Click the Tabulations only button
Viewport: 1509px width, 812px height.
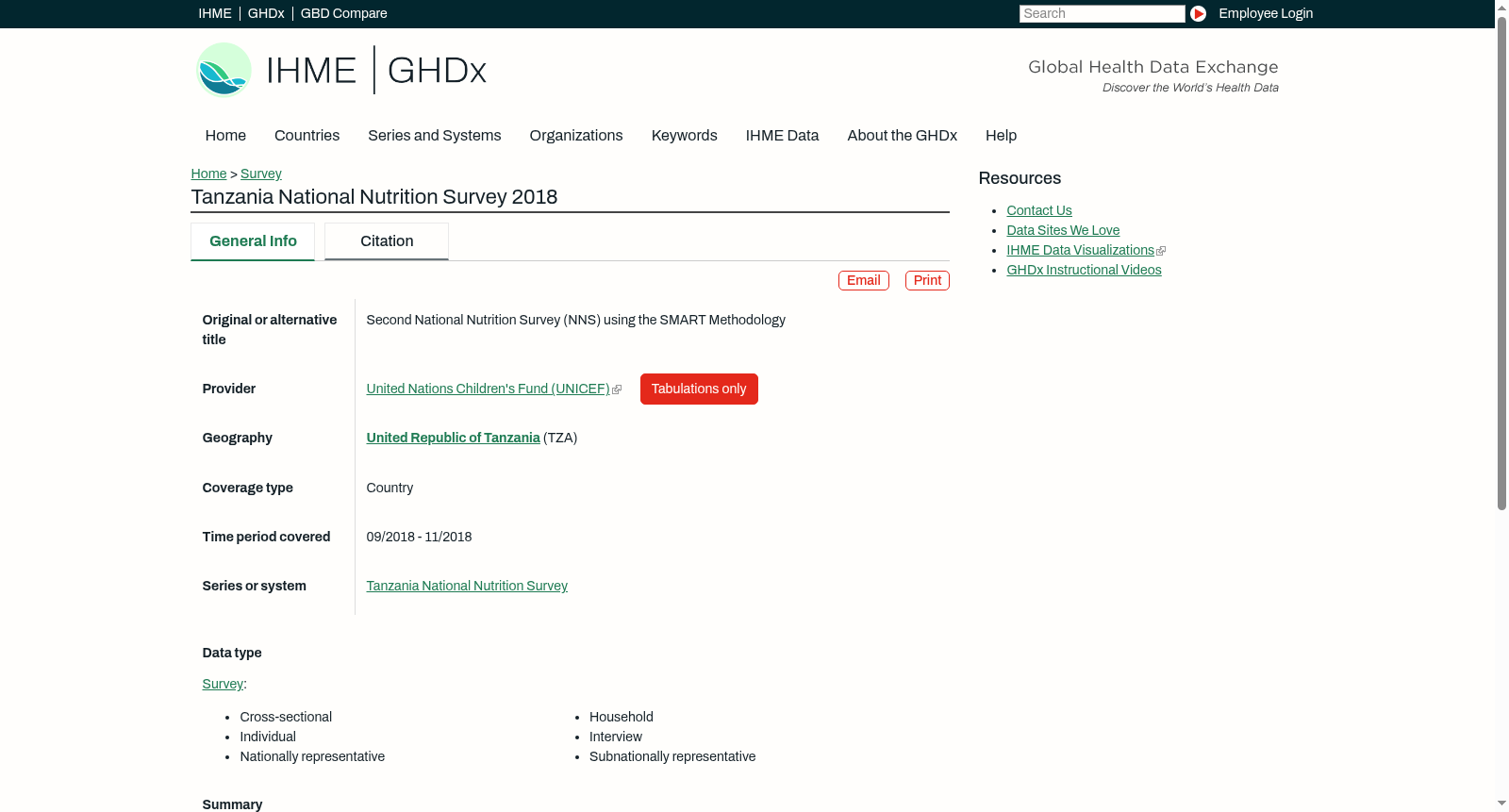tap(699, 389)
